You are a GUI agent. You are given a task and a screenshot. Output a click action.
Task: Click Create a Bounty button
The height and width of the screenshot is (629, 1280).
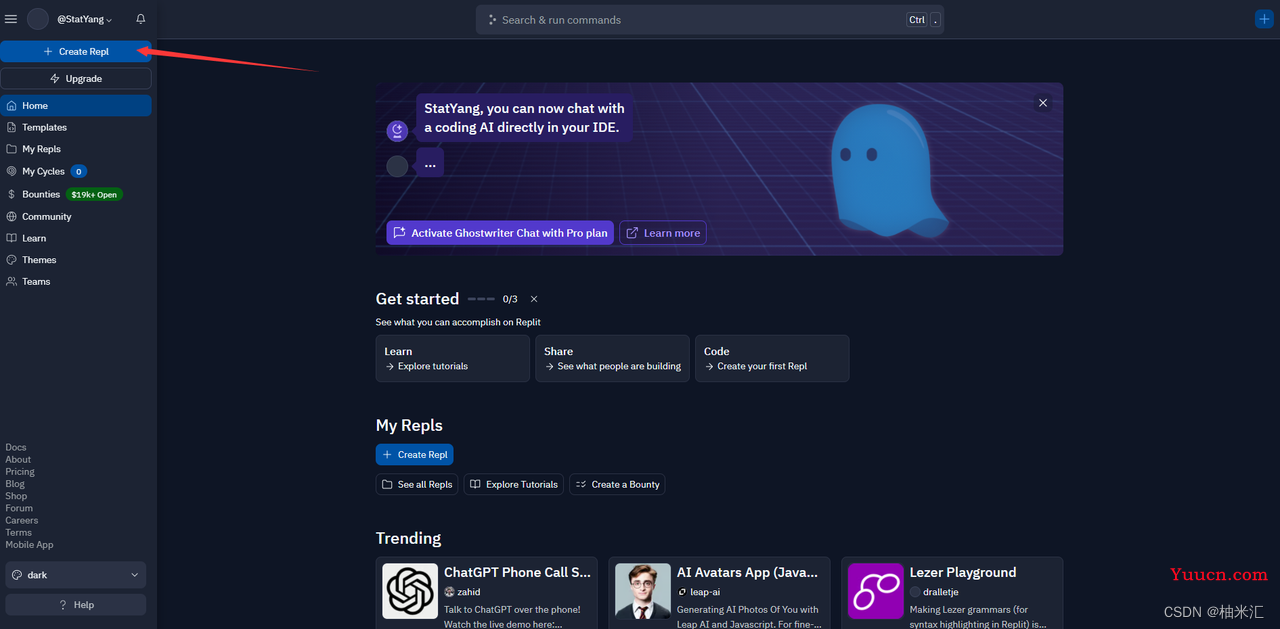617,484
